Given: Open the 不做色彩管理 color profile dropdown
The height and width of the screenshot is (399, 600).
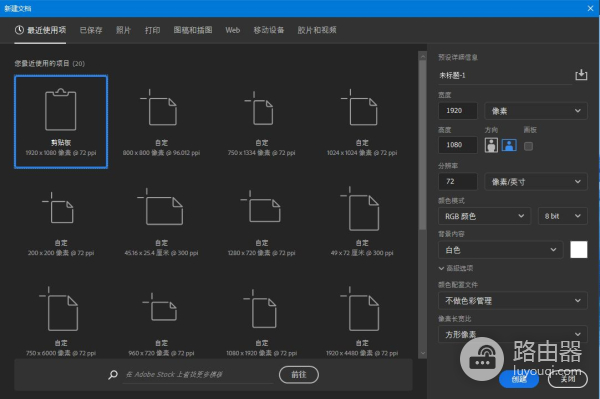Looking at the screenshot, I should pyautogui.click(x=513, y=301).
